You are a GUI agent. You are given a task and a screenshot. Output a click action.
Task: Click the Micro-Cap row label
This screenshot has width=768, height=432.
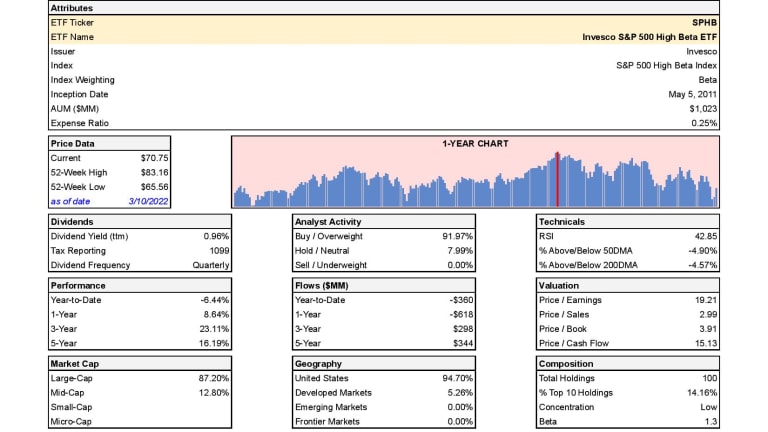tap(71, 422)
